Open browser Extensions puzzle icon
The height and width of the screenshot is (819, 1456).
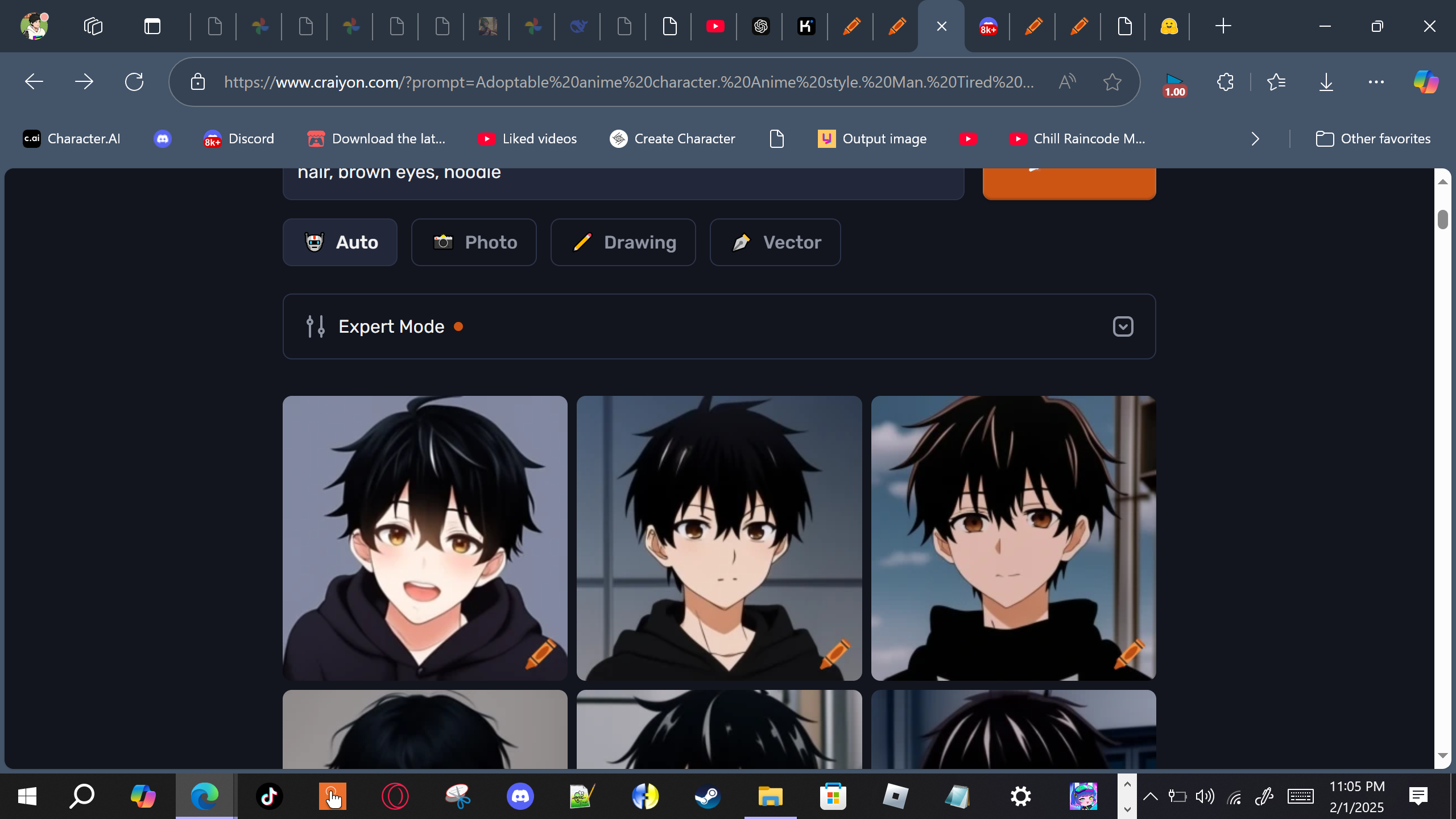pos(1225,82)
